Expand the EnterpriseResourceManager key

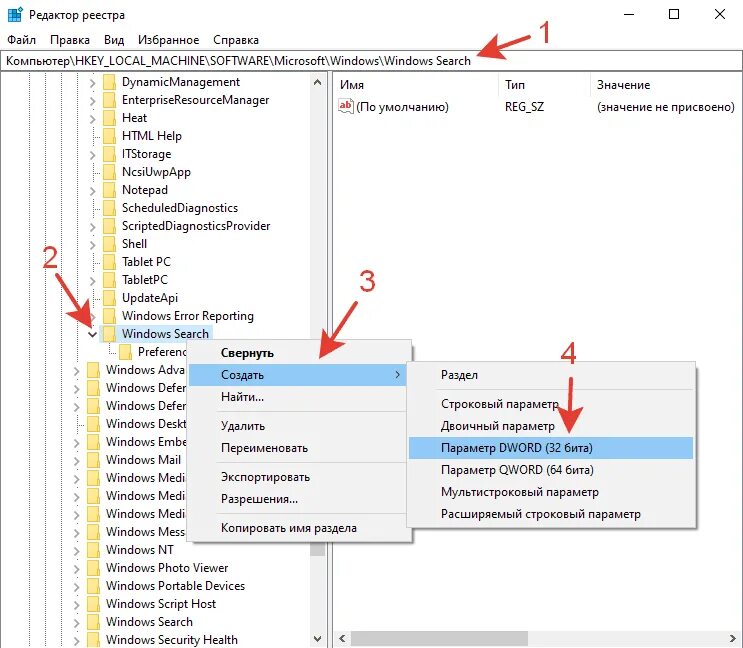(x=92, y=101)
